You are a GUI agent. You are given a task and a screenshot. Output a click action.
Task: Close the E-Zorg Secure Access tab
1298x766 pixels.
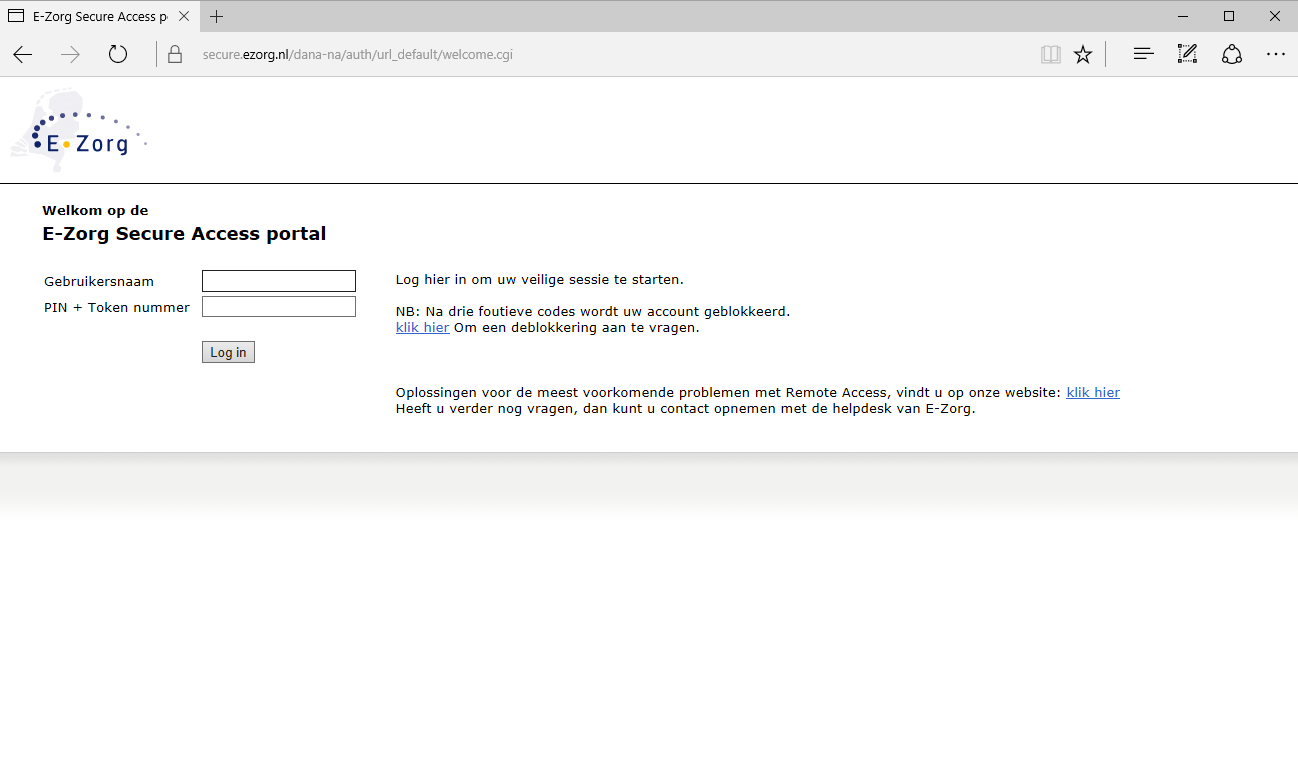tap(184, 16)
